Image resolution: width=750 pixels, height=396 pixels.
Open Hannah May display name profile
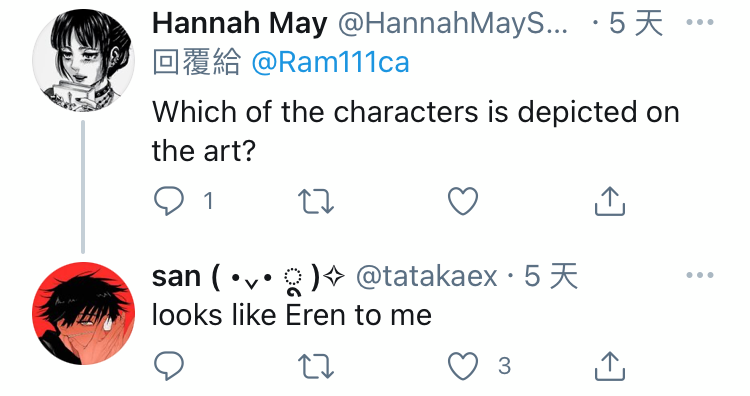click(240, 23)
